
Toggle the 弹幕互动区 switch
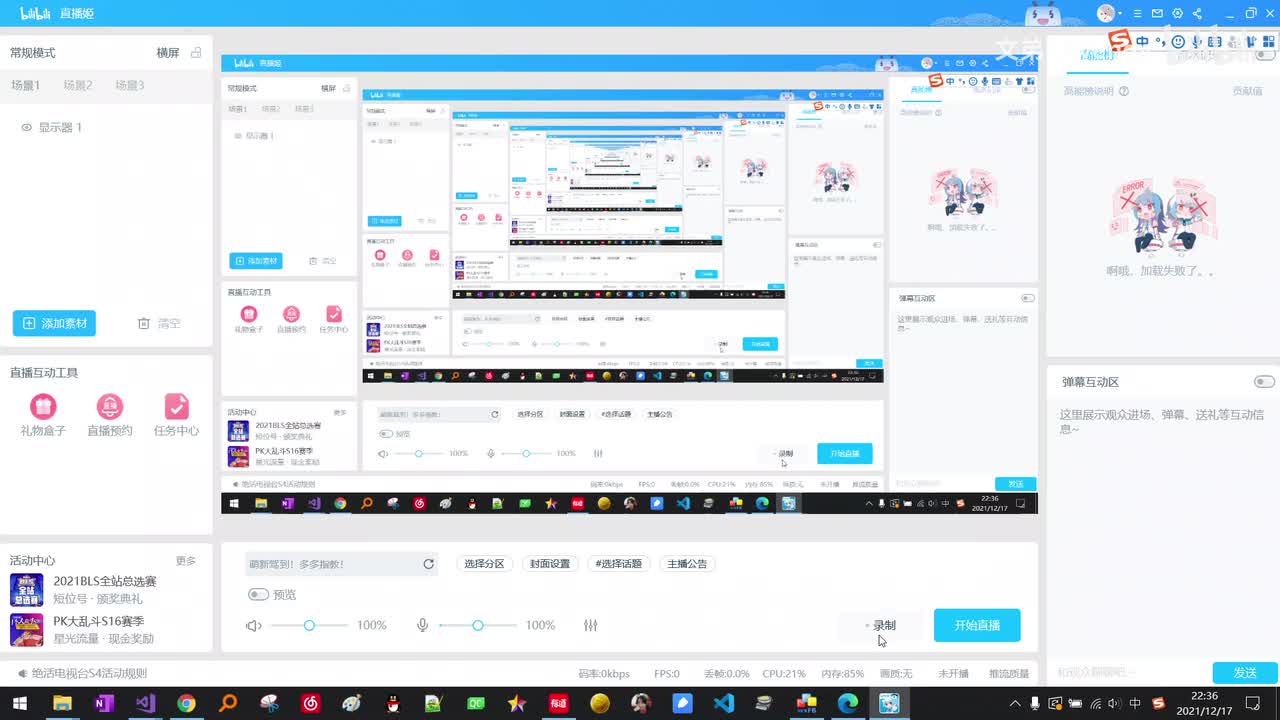1264,381
